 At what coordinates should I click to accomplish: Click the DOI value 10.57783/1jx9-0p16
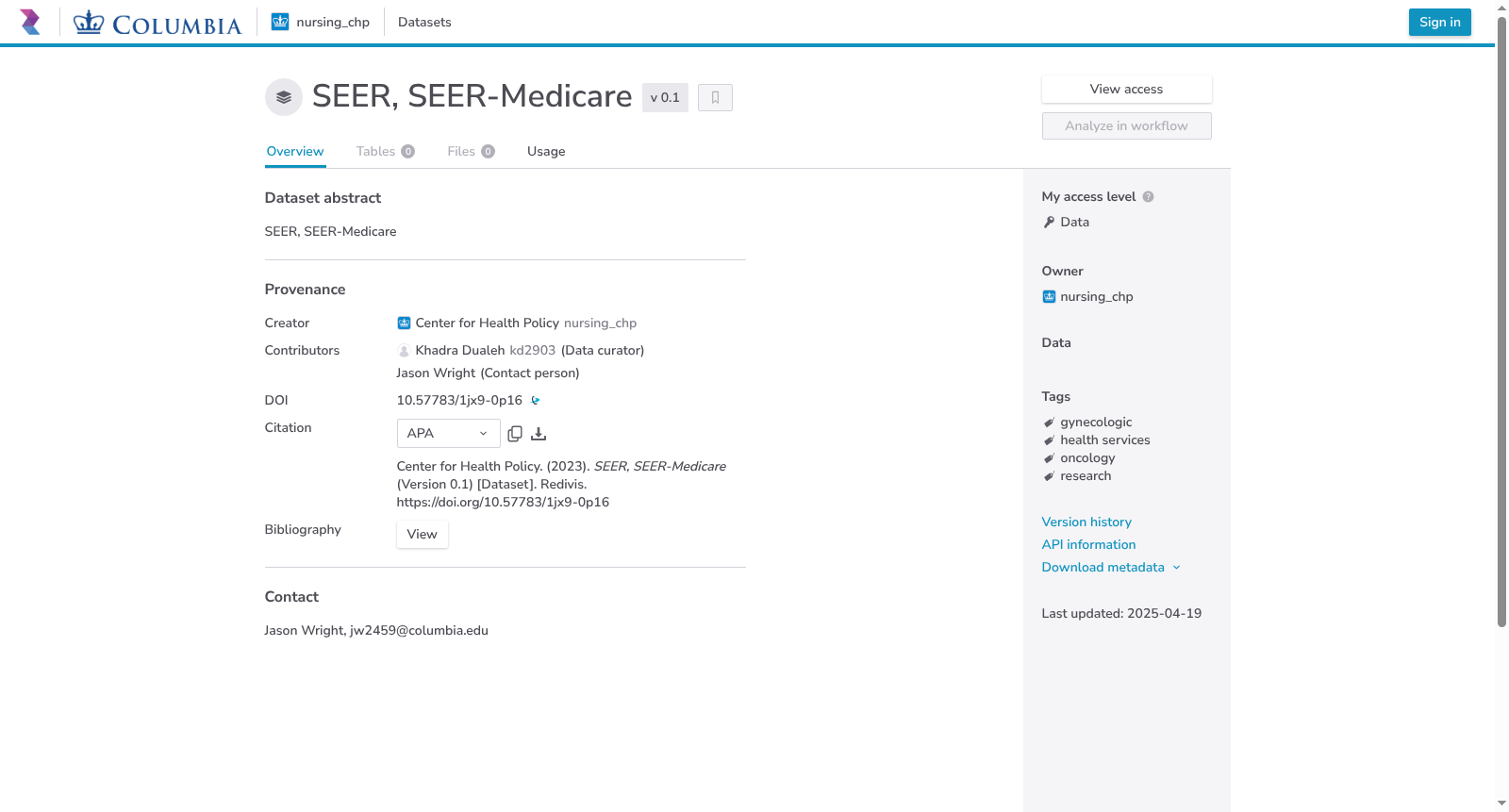(x=459, y=400)
